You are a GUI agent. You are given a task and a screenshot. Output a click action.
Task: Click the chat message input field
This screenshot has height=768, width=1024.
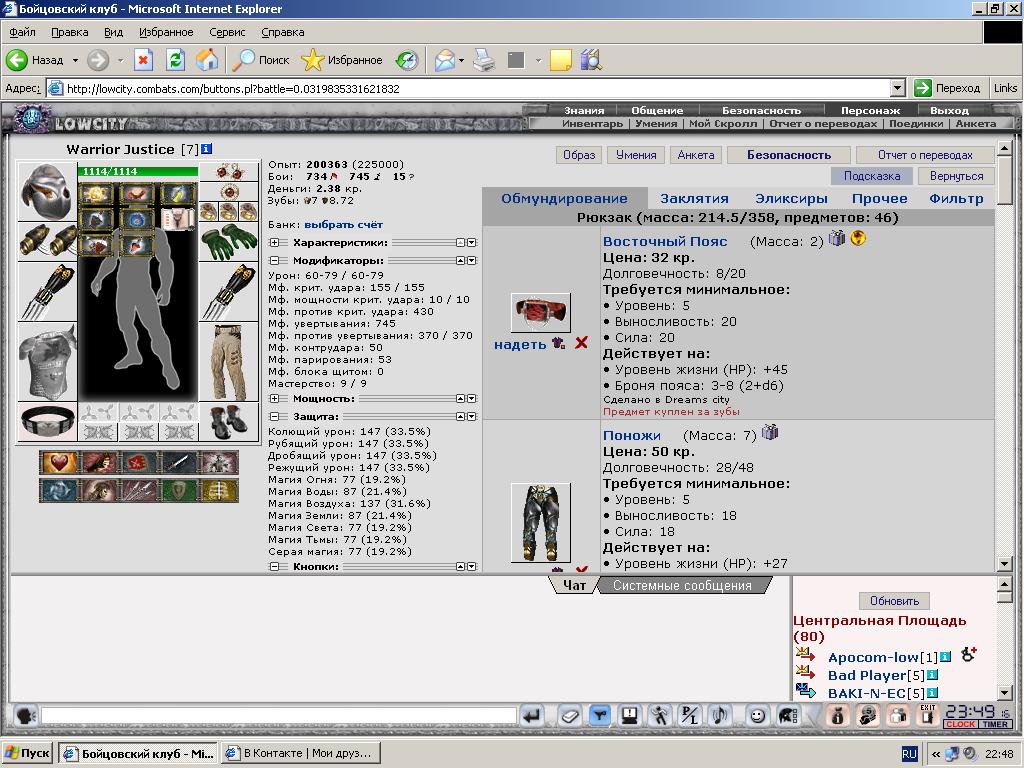coord(279,716)
